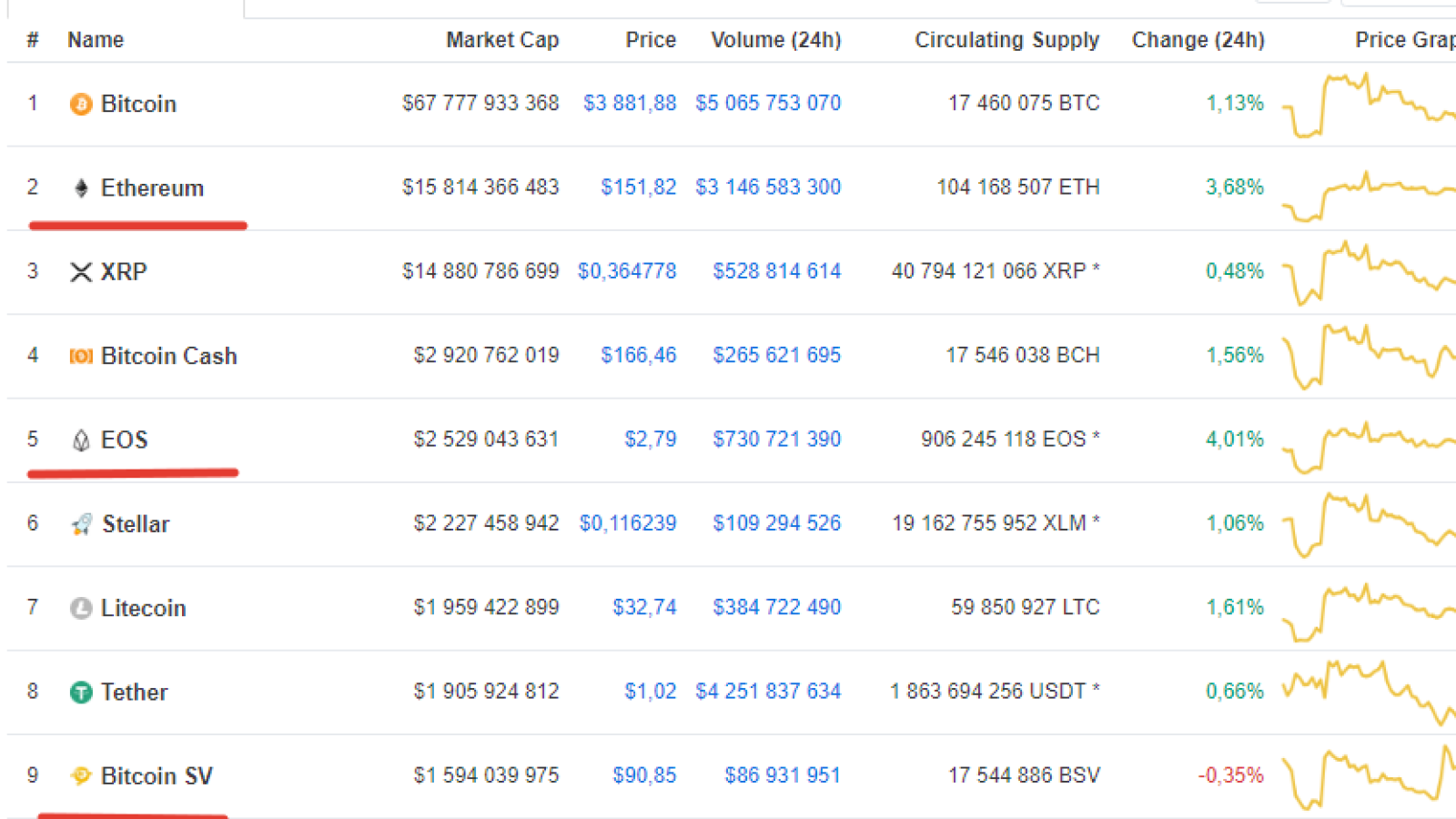Screen dimensions: 1456x819
Task: Open the Bitcoin price graph thumbnail
Action: (x=1369, y=105)
